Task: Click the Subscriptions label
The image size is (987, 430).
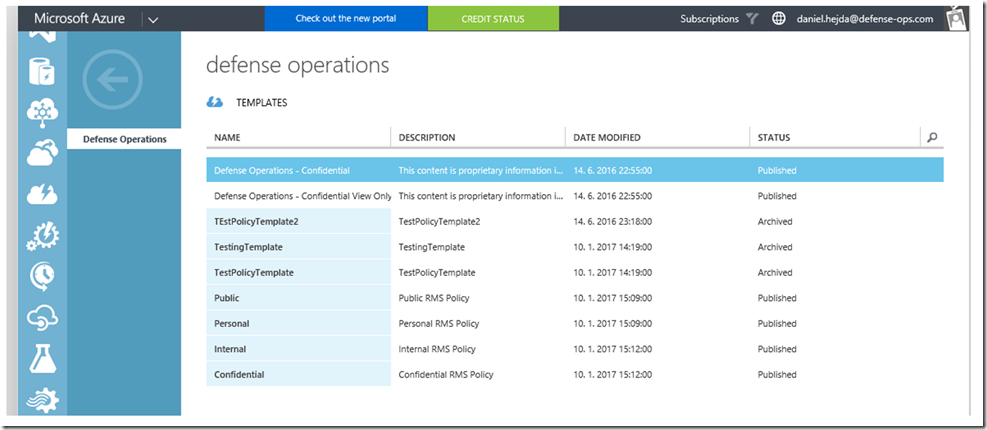Action: pos(709,19)
